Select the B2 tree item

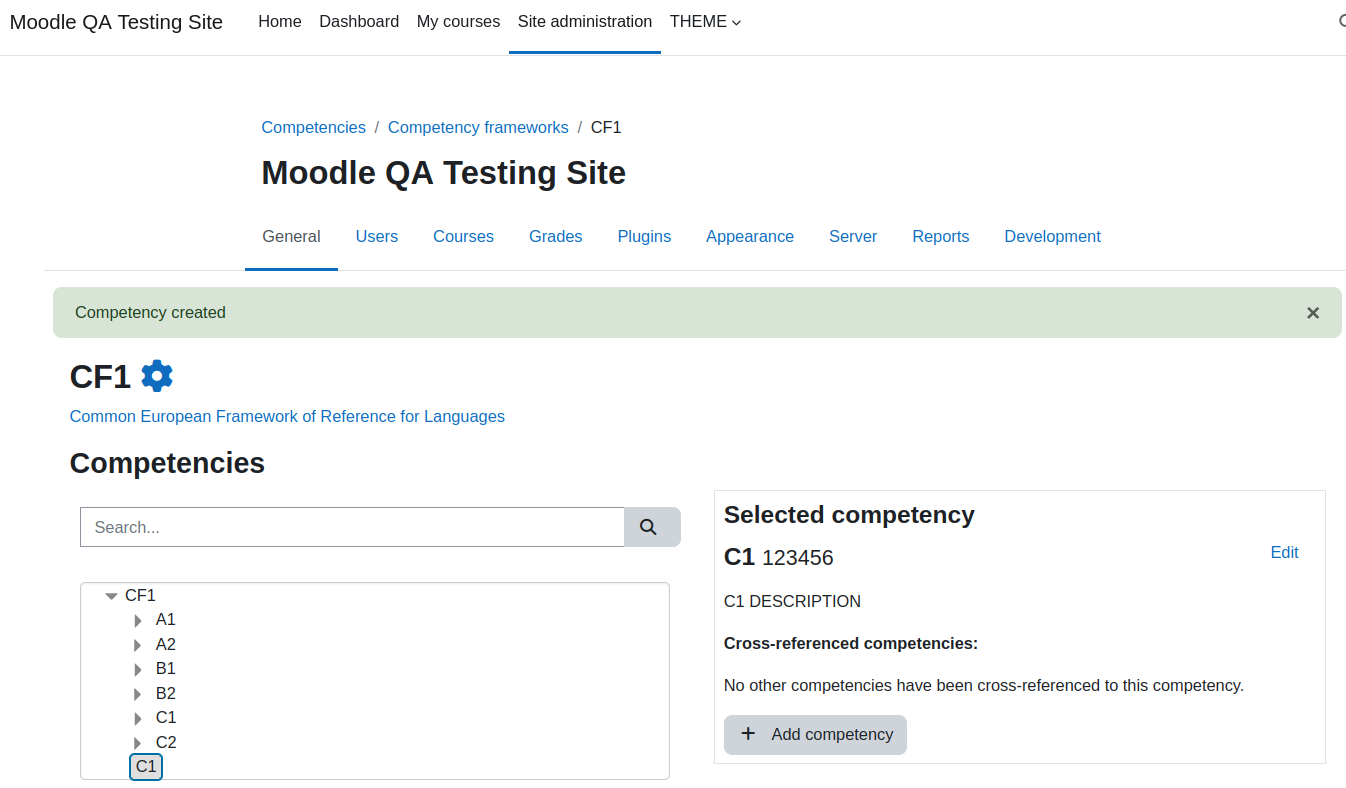tap(166, 693)
